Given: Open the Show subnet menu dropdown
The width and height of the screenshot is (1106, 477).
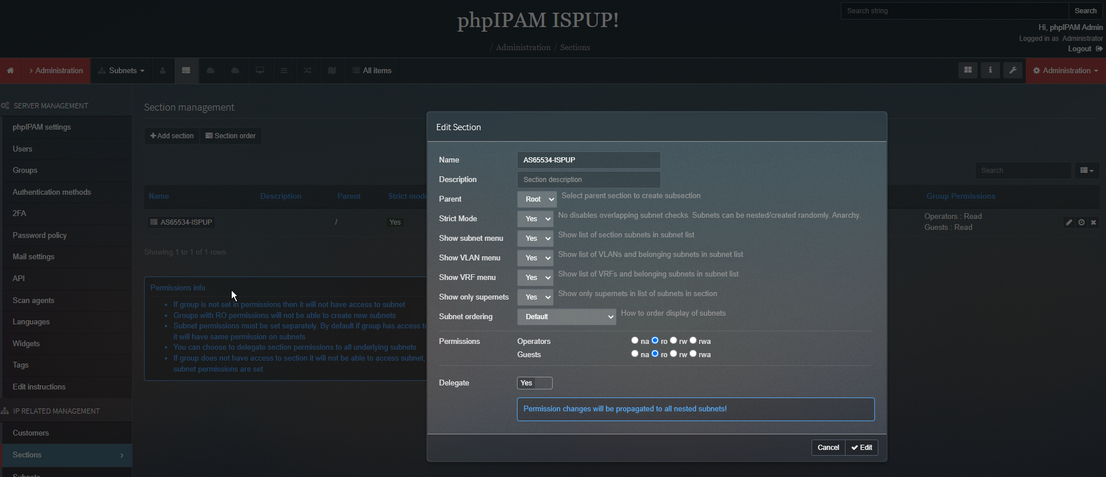Looking at the screenshot, I should tap(535, 238).
